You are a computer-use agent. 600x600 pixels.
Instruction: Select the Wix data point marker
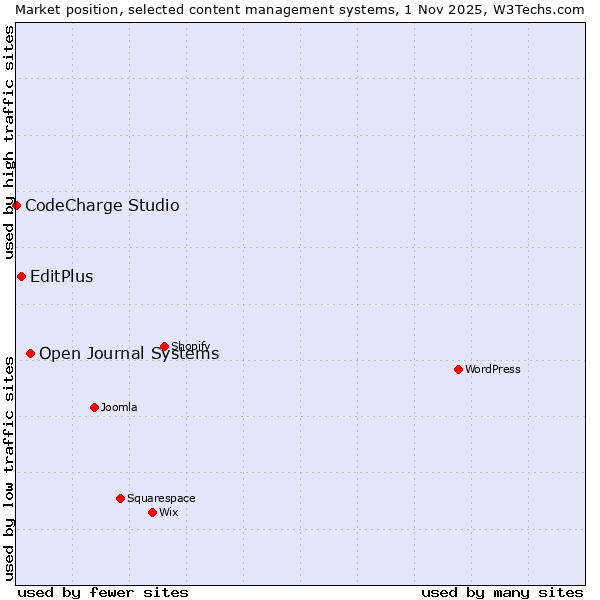pyautogui.click(x=153, y=513)
